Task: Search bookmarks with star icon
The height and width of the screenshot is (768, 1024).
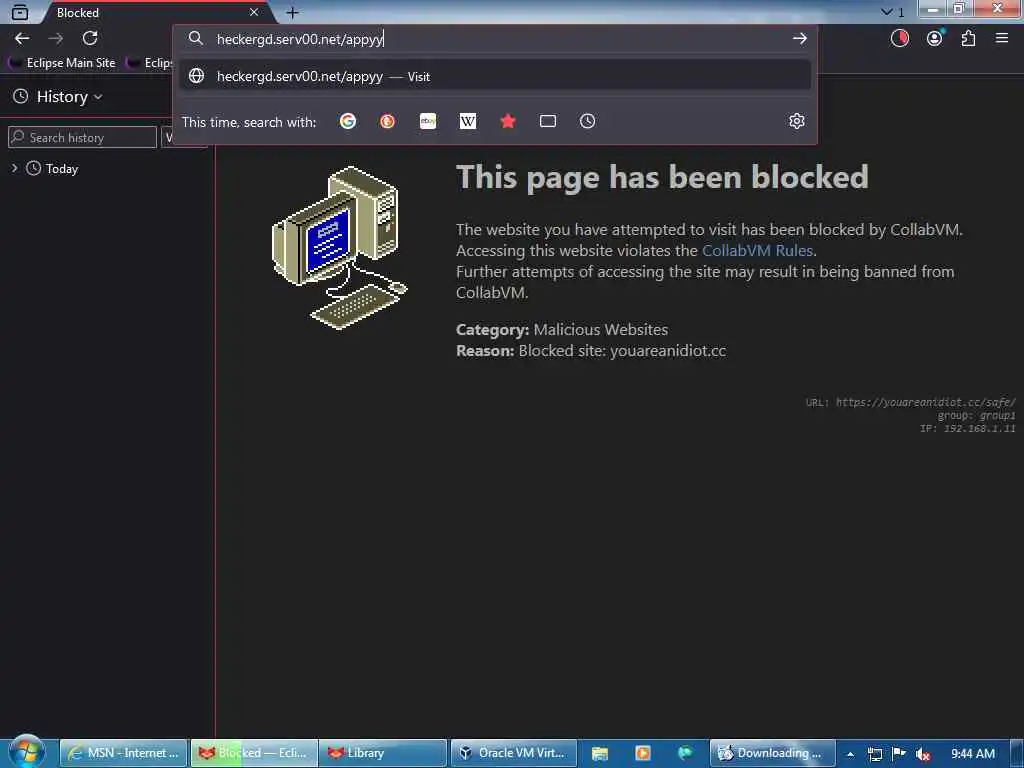Action: [x=508, y=121]
